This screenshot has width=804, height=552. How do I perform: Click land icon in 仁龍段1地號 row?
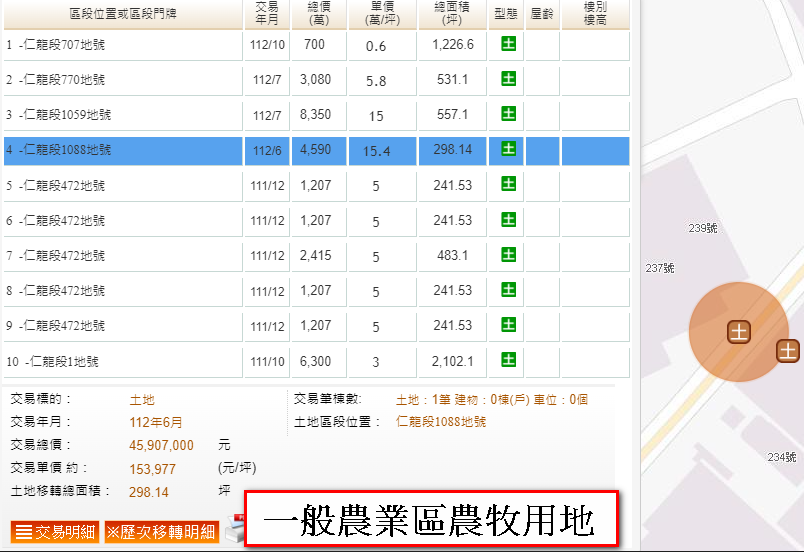coord(508,360)
